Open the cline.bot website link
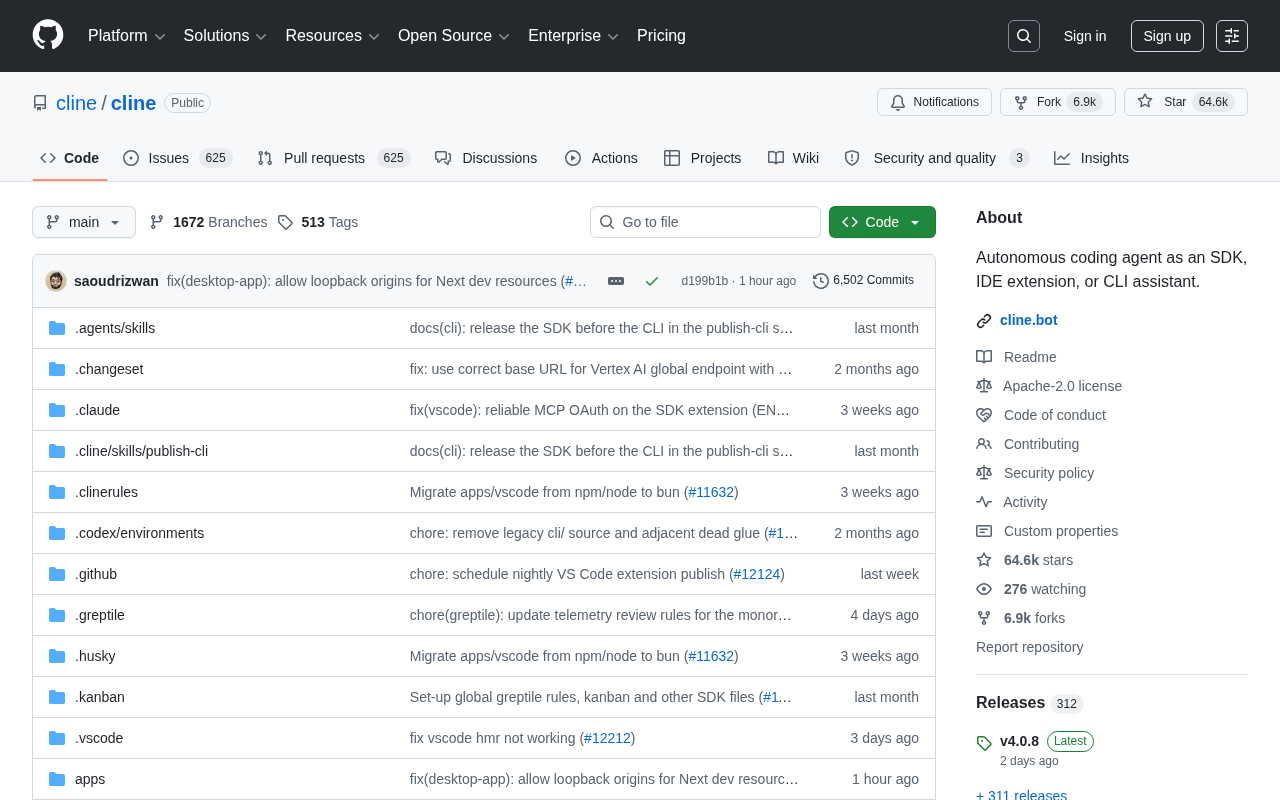This screenshot has height=800, width=1280. [1029, 321]
